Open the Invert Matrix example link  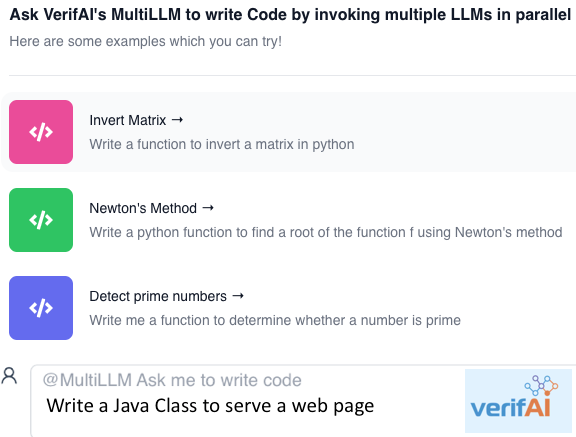pos(136,120)
